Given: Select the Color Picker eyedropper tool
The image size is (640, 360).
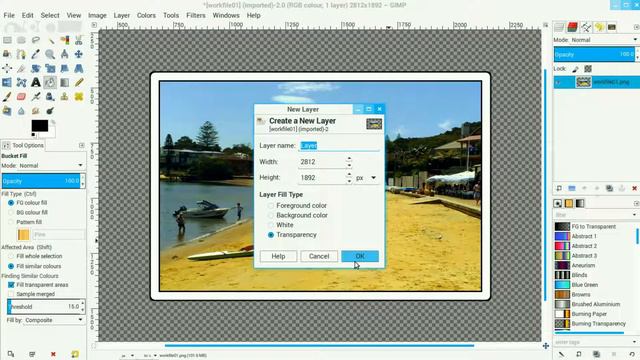Looking at the screenshot, I should tap(36, 54).
